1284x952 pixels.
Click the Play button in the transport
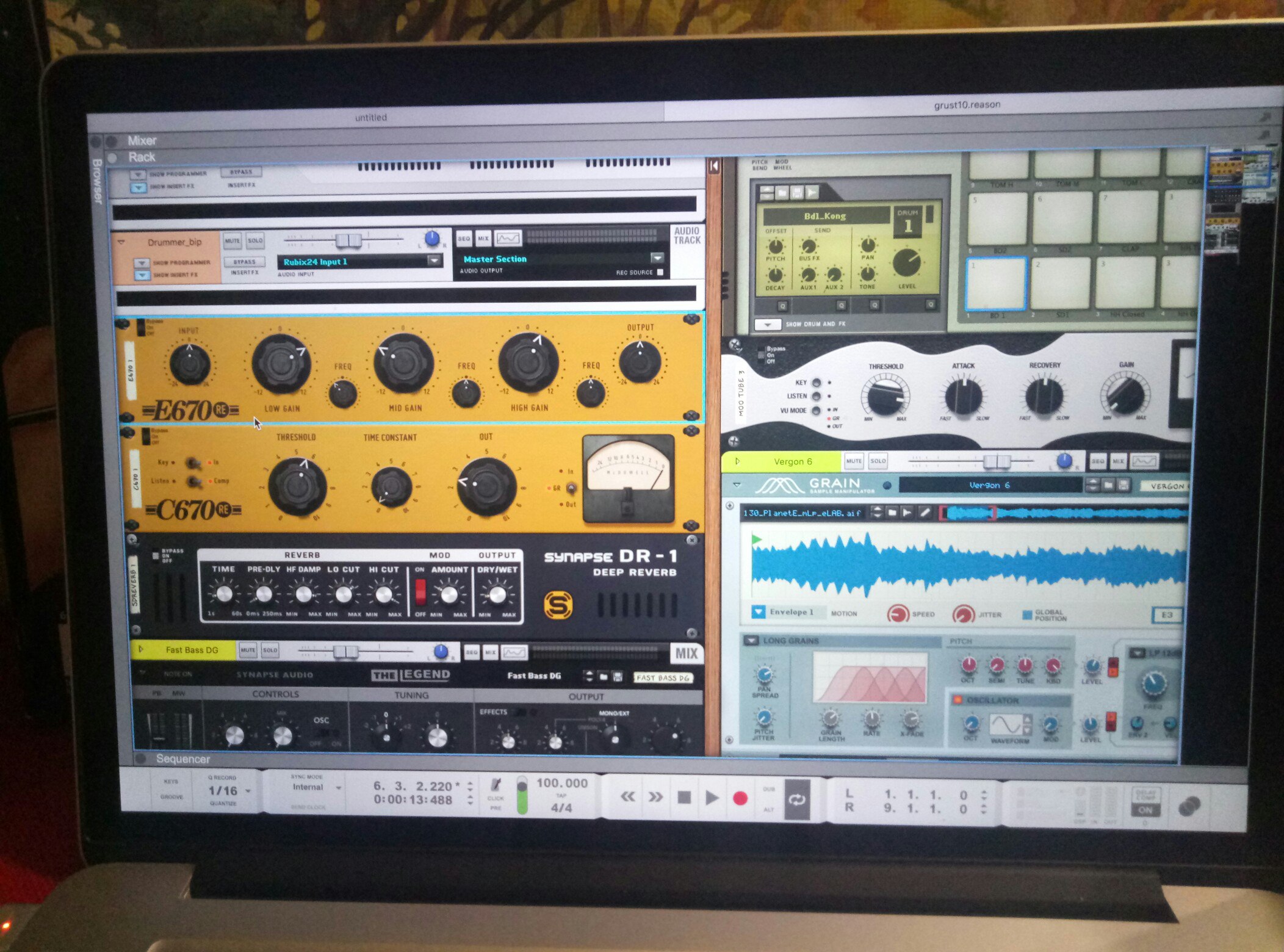pyautogui.click(x=712, y=798)
